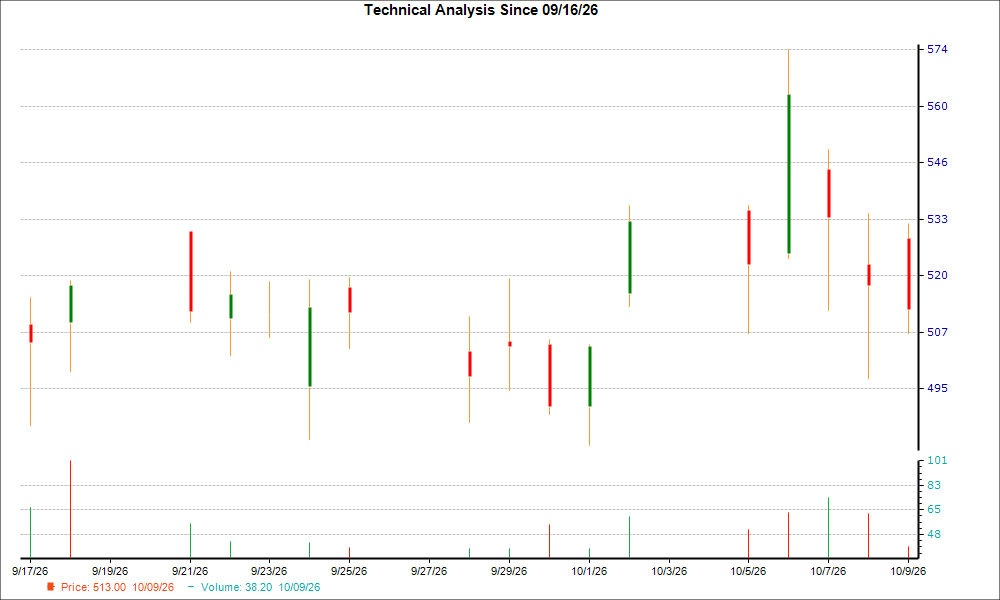Click the red candlestick above 10/9/26
The height and width of the screenshot is (600, 1000).
(908, 274)
